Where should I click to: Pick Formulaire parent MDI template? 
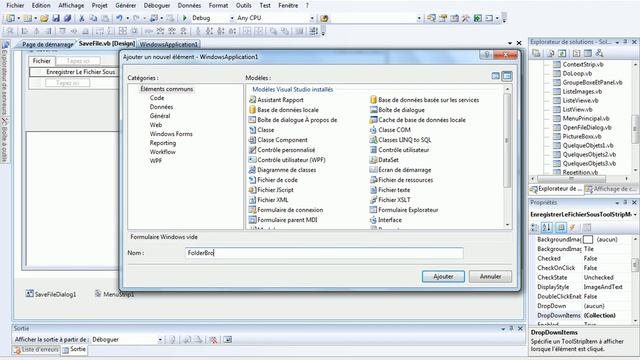tap(283, 220)
